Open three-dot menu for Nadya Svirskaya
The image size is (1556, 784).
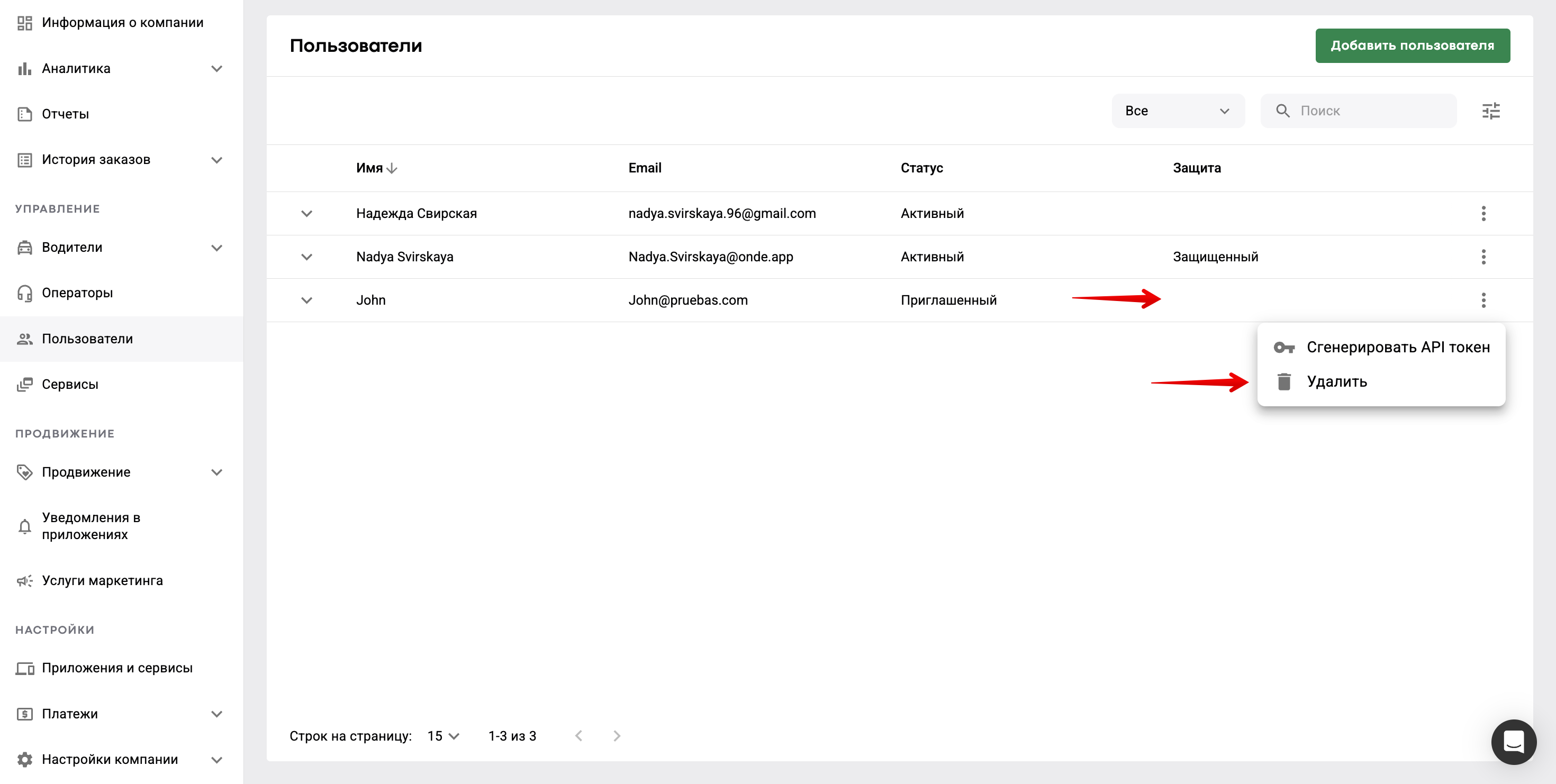click(x=1483, y=257)
